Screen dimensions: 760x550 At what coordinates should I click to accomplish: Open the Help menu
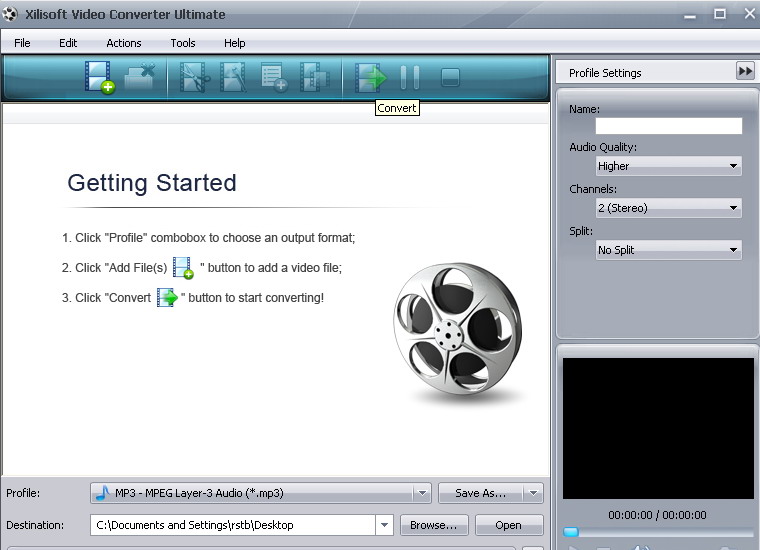pyautogui.click(x=235, y=43)
